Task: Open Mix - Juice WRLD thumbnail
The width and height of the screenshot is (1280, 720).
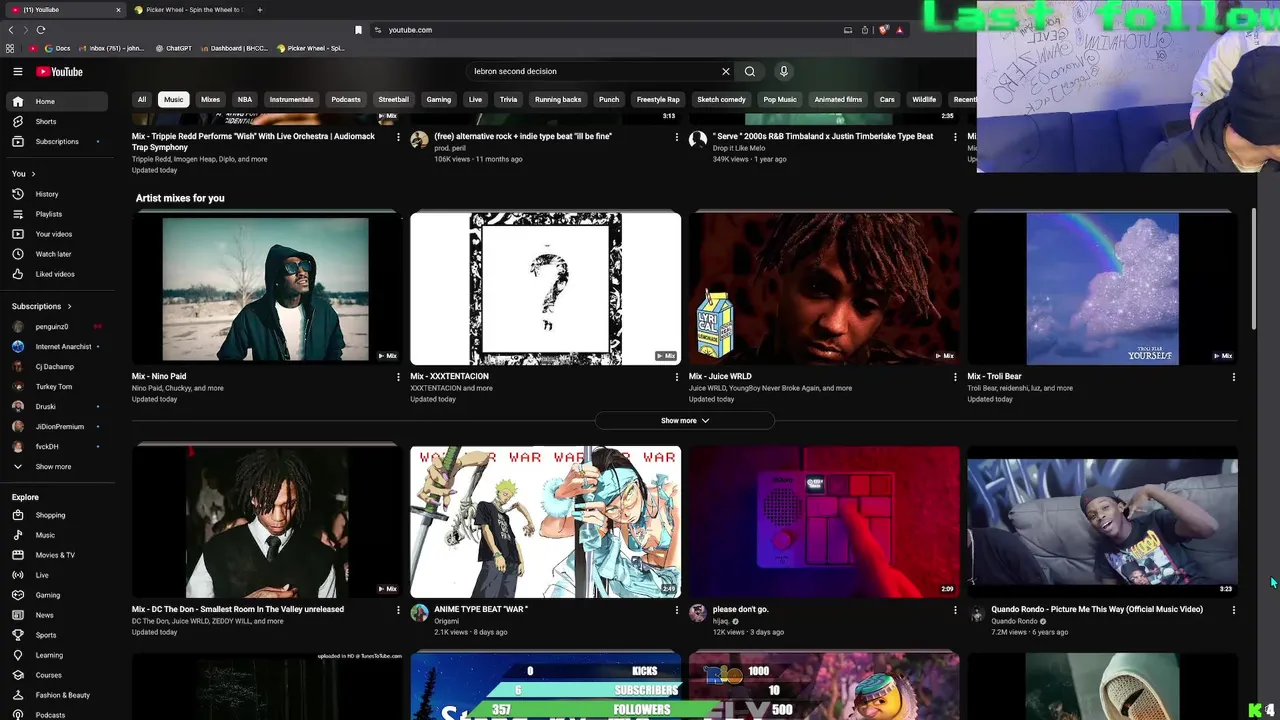Action: click(824, 289)
